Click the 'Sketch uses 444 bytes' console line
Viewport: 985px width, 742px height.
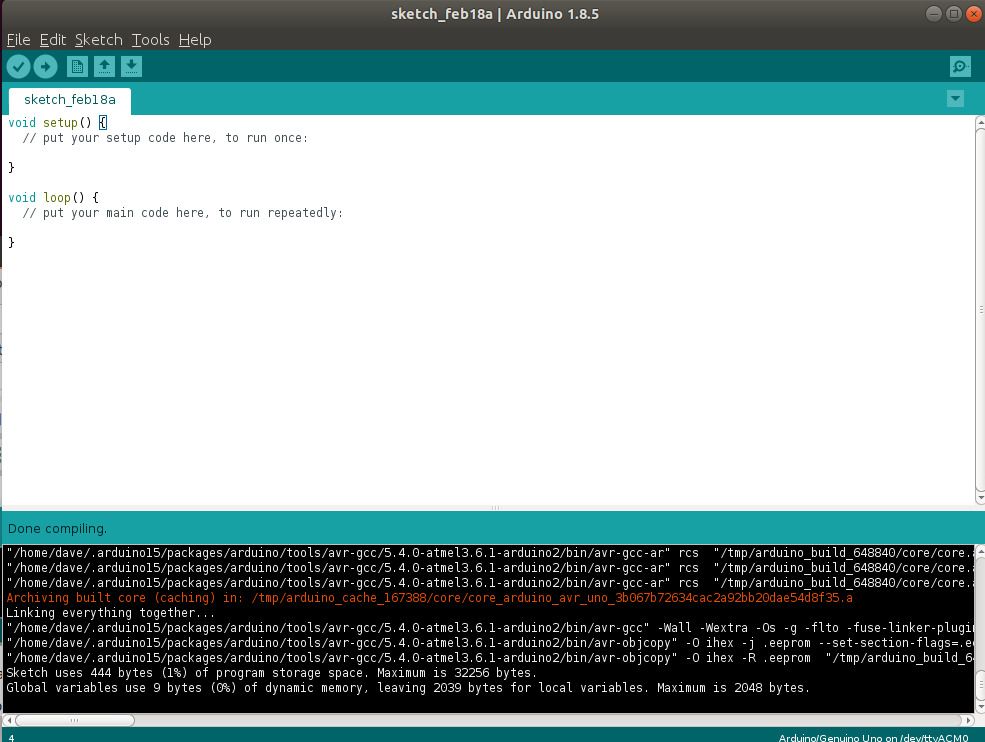click(271, 672)
